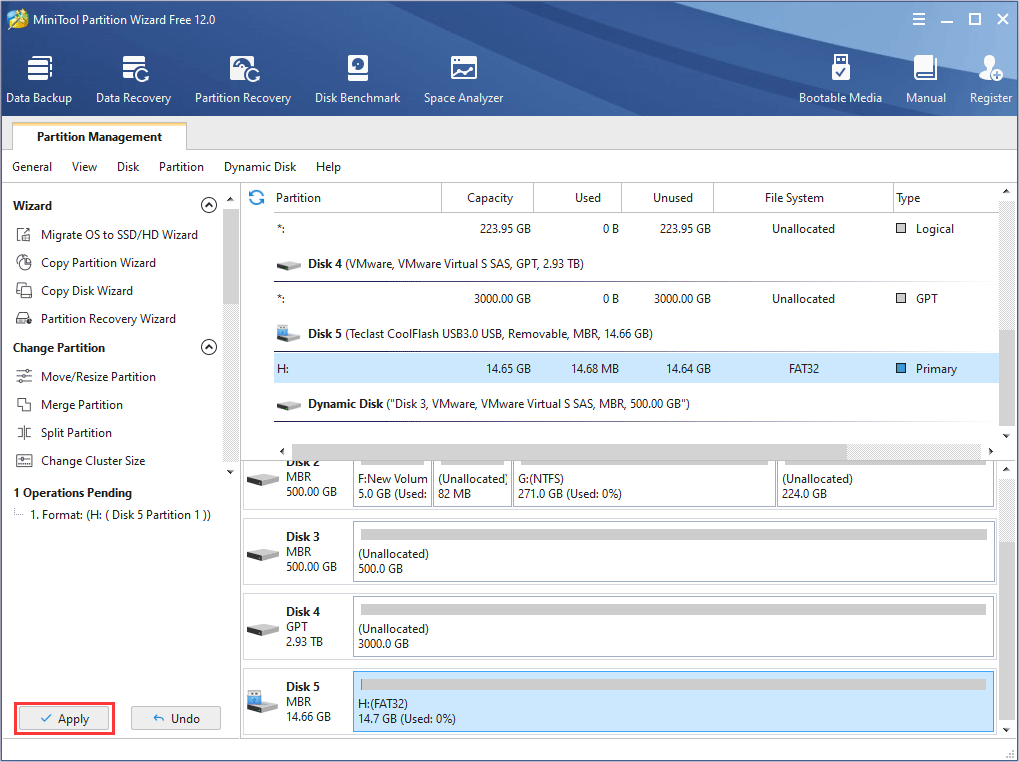Image resolution: width=1019 pixels, height=762 pixels.
Task: Open the Partition menu
Action: pos(181,167)
